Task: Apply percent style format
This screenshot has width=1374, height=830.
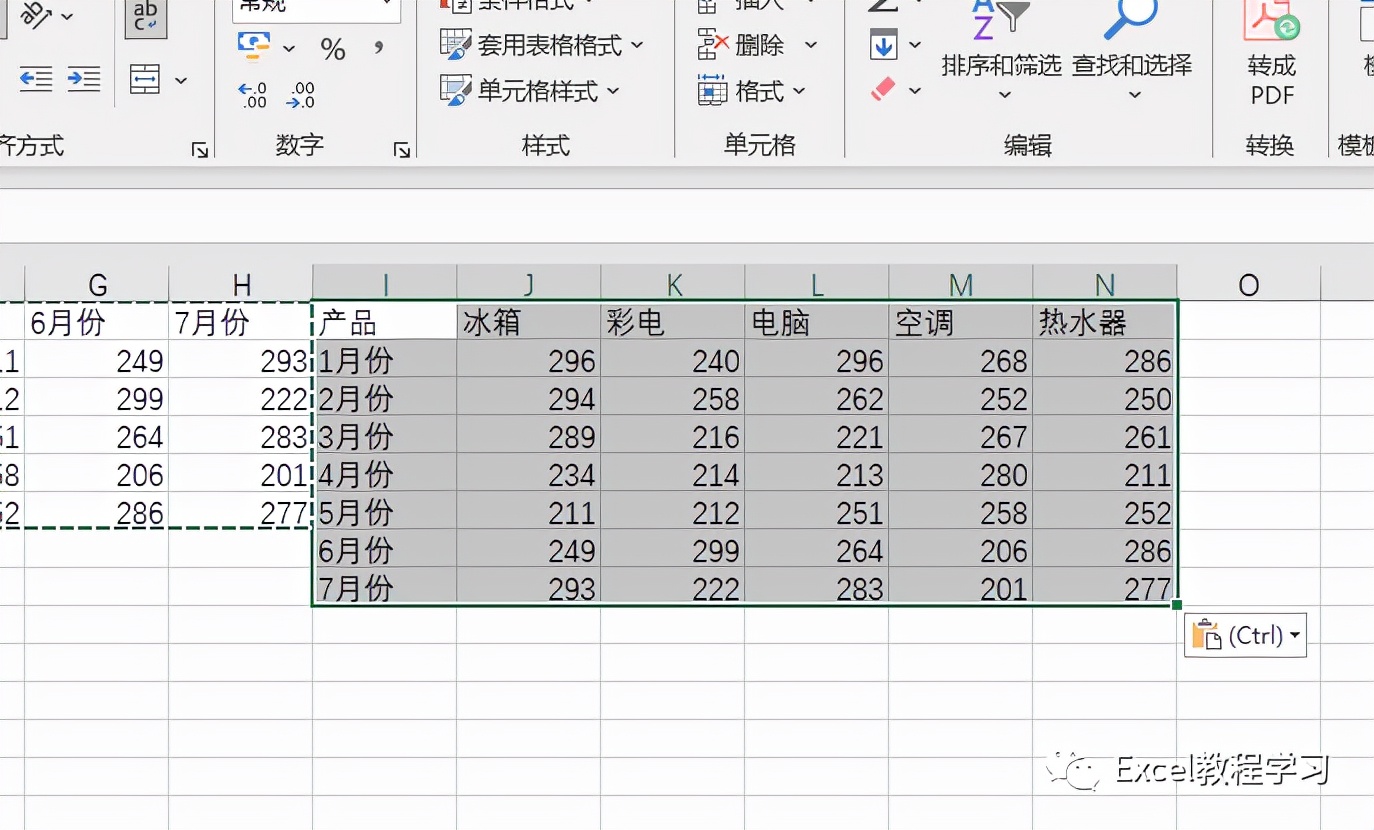Action: click(333, 48)
